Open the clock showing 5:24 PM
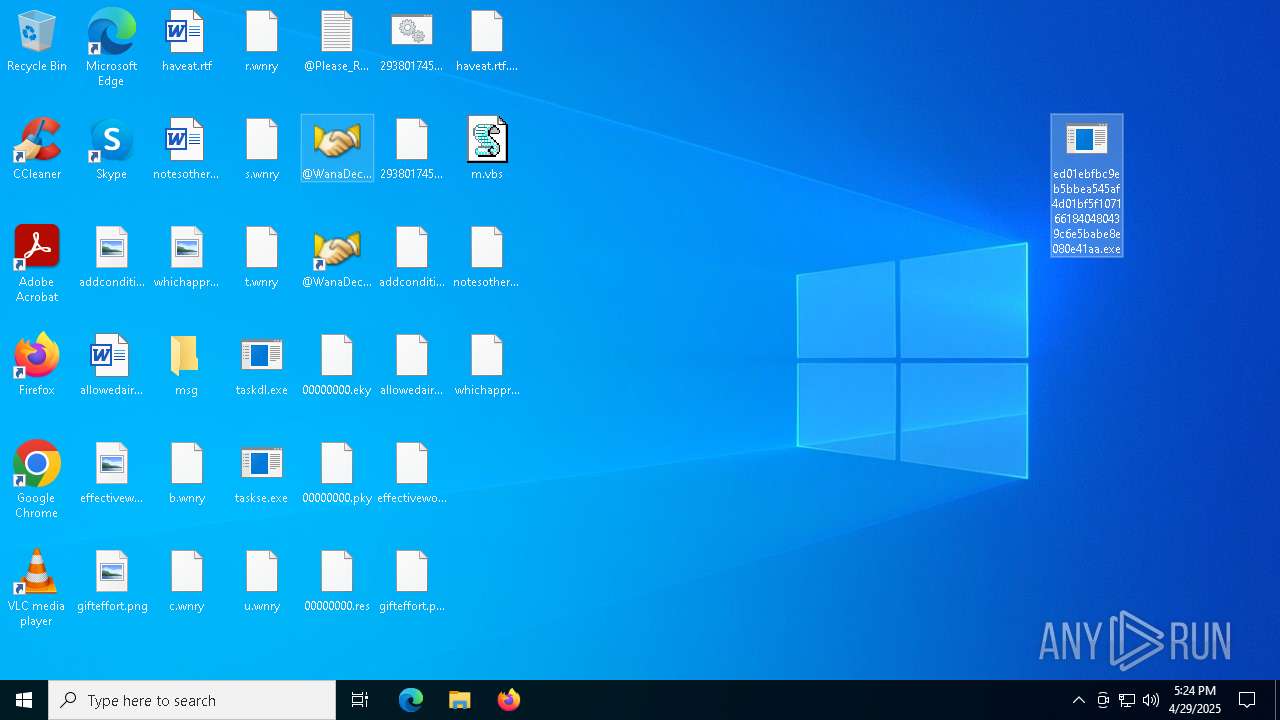 [x=1195, y=700]
